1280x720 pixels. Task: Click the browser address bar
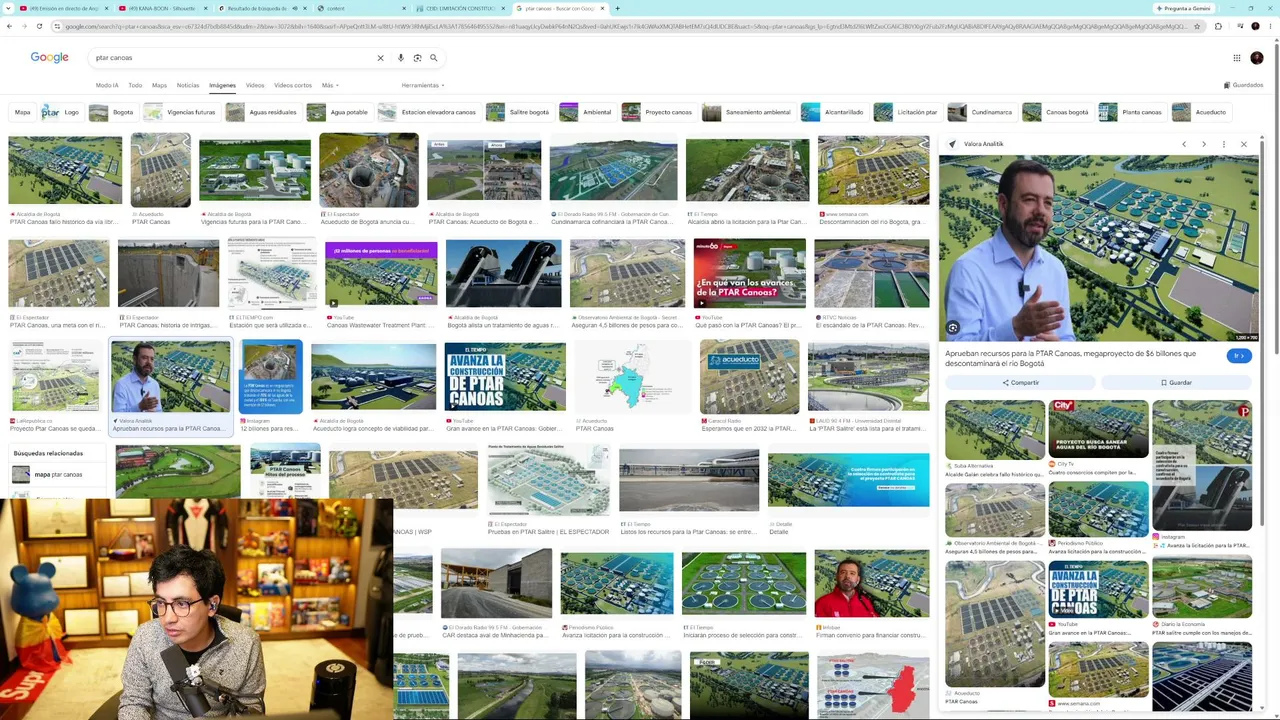point(625,26)
